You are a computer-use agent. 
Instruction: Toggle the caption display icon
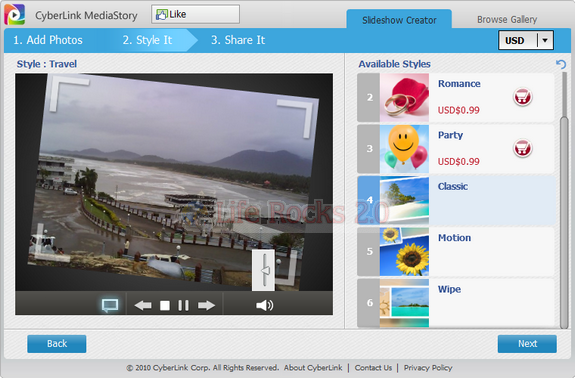coord(110,305)
